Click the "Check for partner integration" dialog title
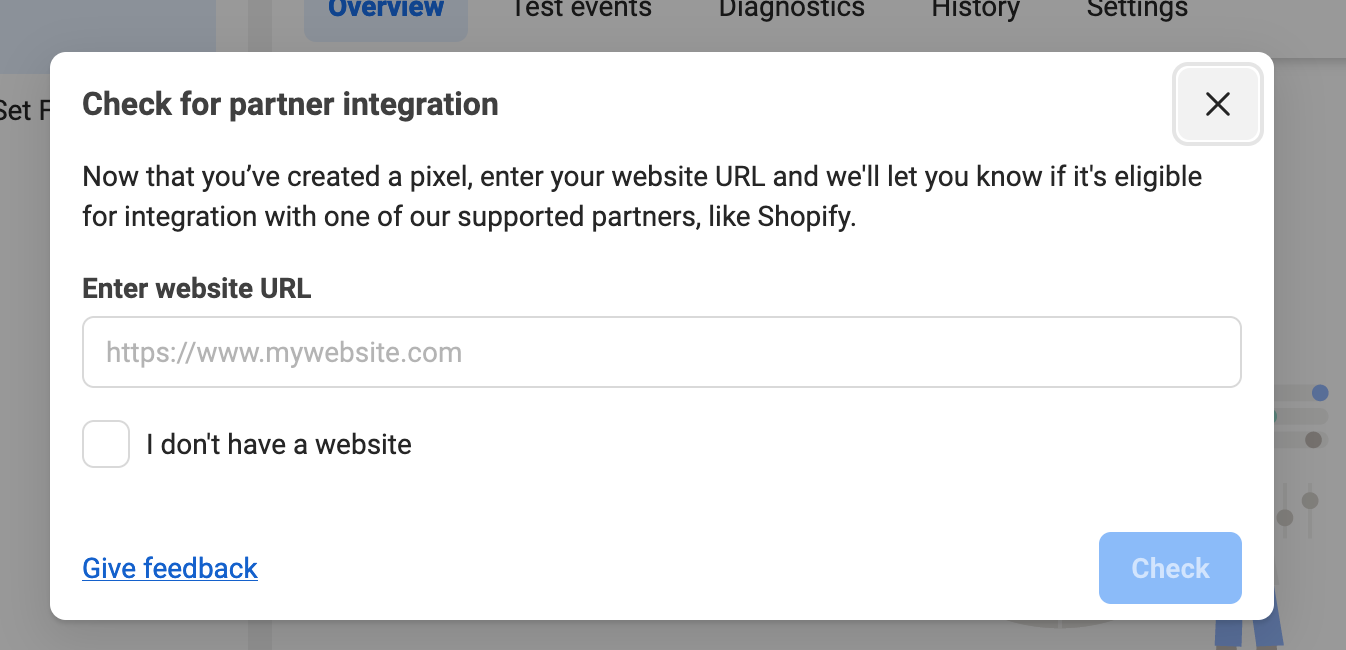 pos(290,104)
